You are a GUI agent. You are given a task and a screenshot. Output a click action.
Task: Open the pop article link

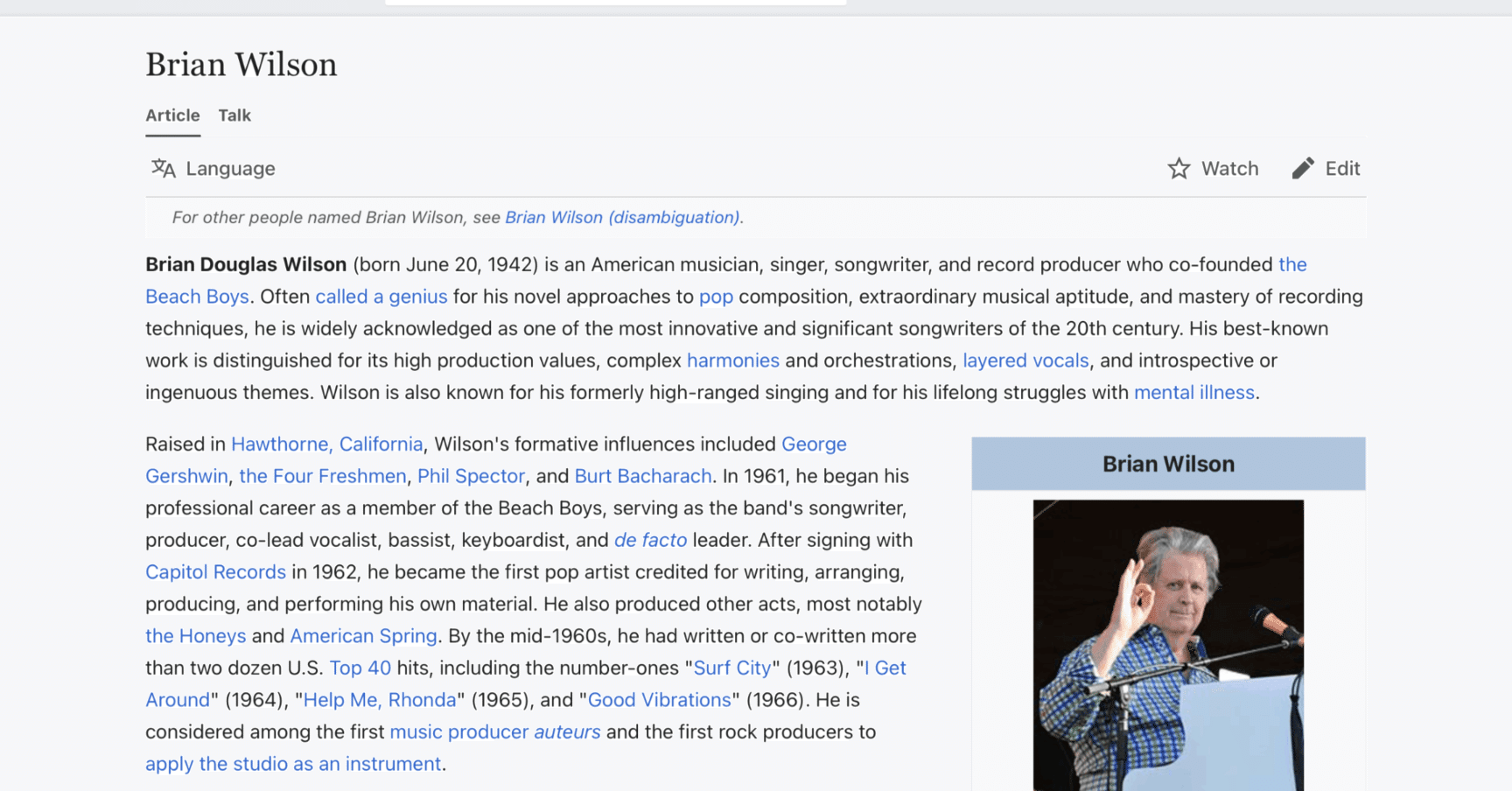(715, 297)
